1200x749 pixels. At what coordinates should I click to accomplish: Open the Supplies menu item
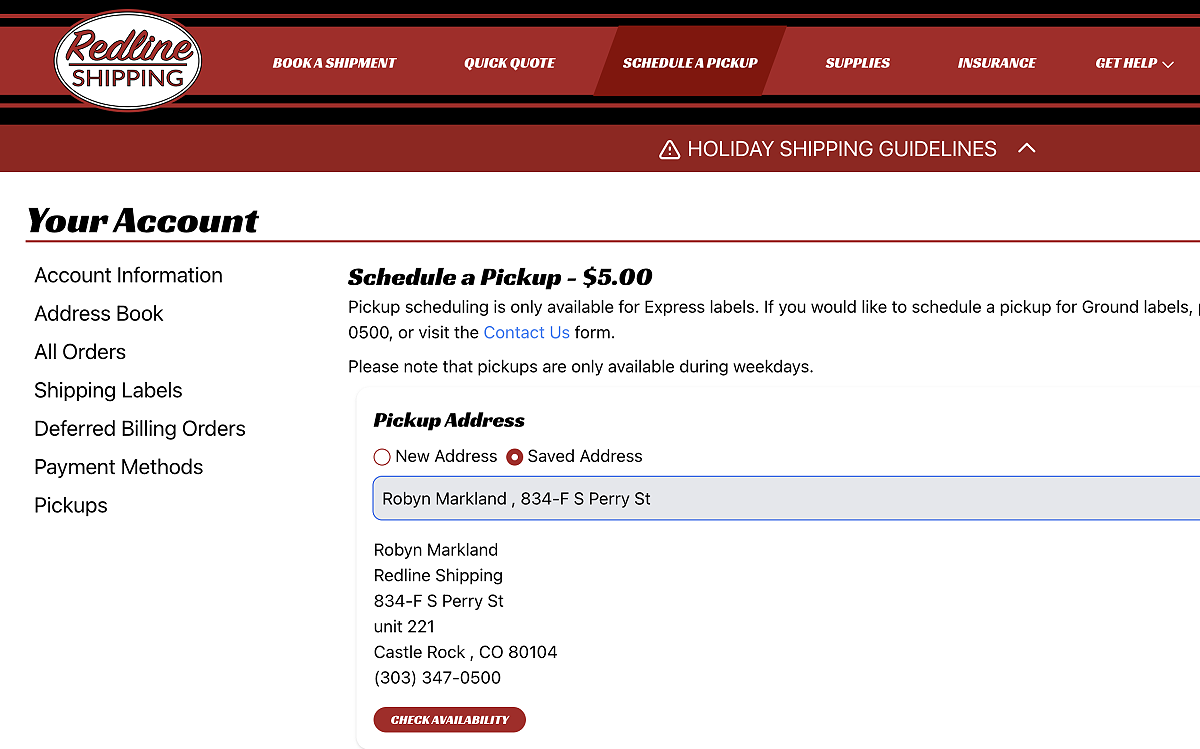858,63
